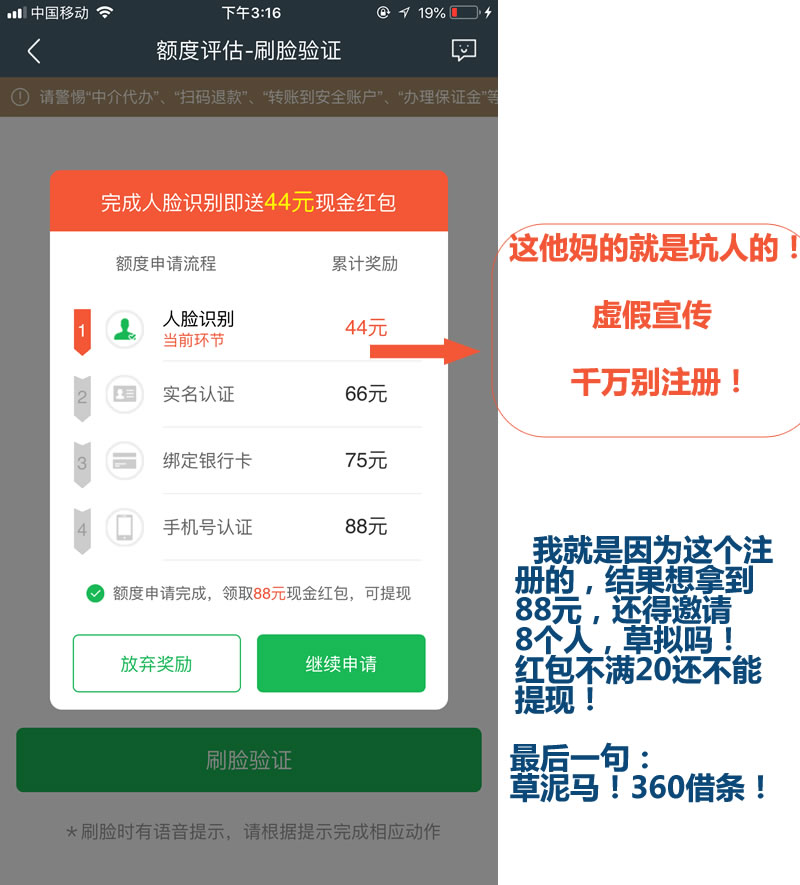Tap the phone verification icon
800x885 pixels.
click(x=124, y=527)
